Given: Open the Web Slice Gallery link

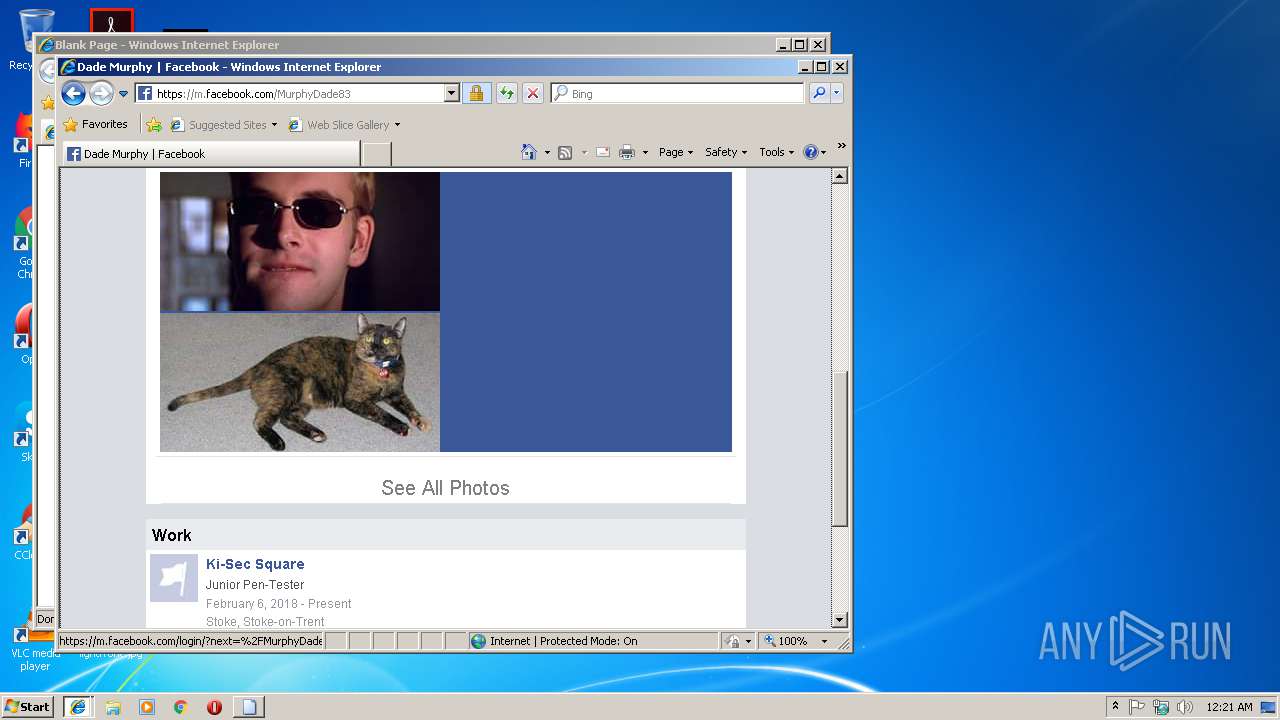Looking at the screenshot, I should point(339,125).
